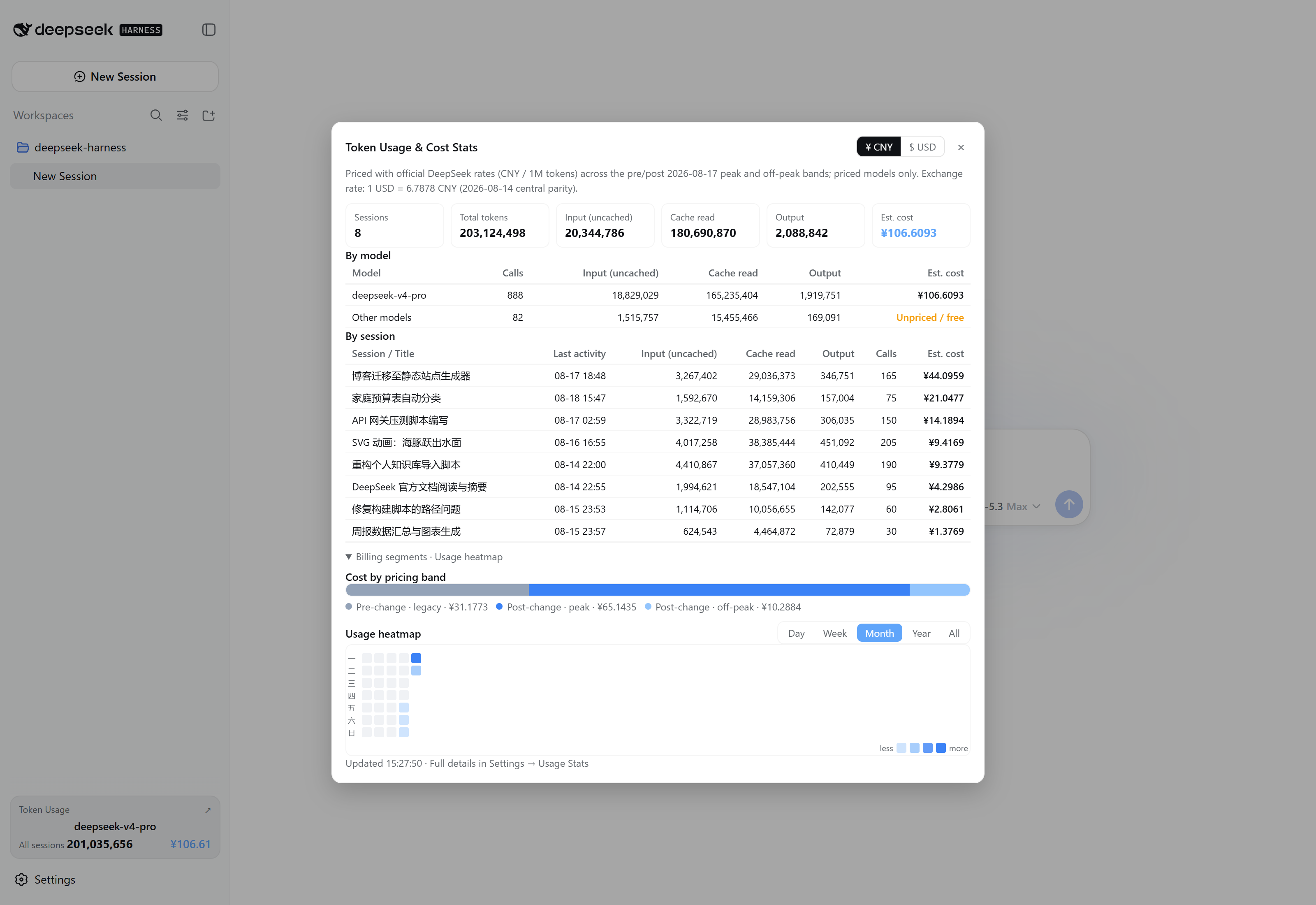The width and height of the screenshot is (1316, 905).
Task: Open session API 网关压测脚本编写
Action: (658, 420)
